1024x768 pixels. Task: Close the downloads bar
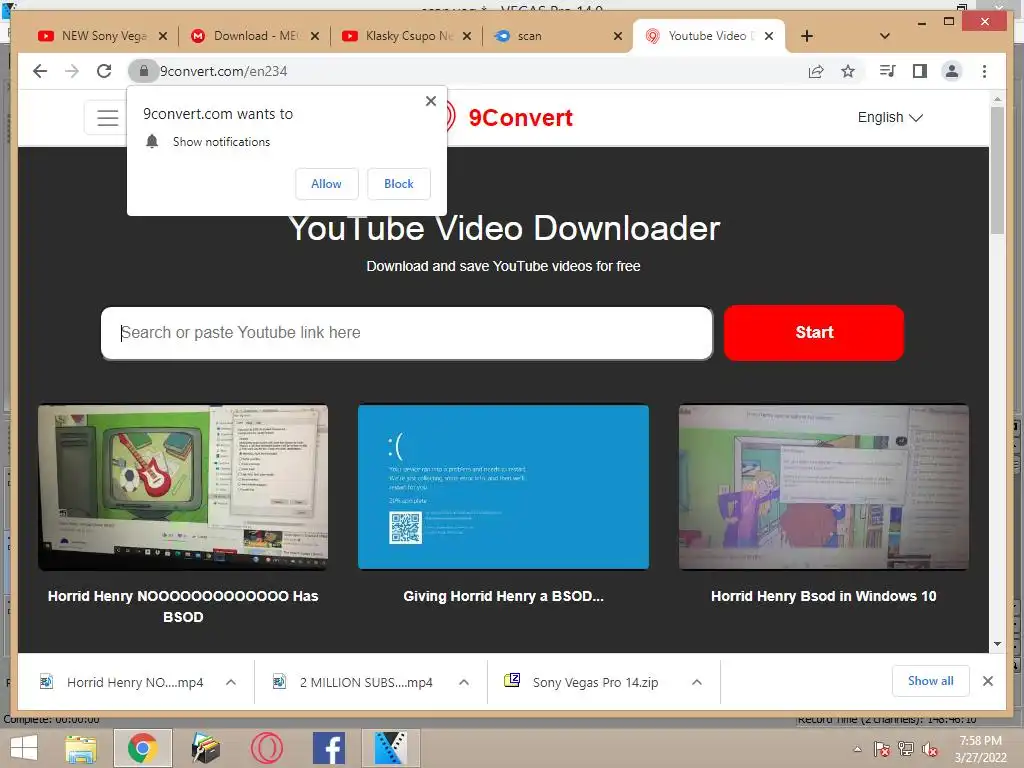(x=987, y=681)
